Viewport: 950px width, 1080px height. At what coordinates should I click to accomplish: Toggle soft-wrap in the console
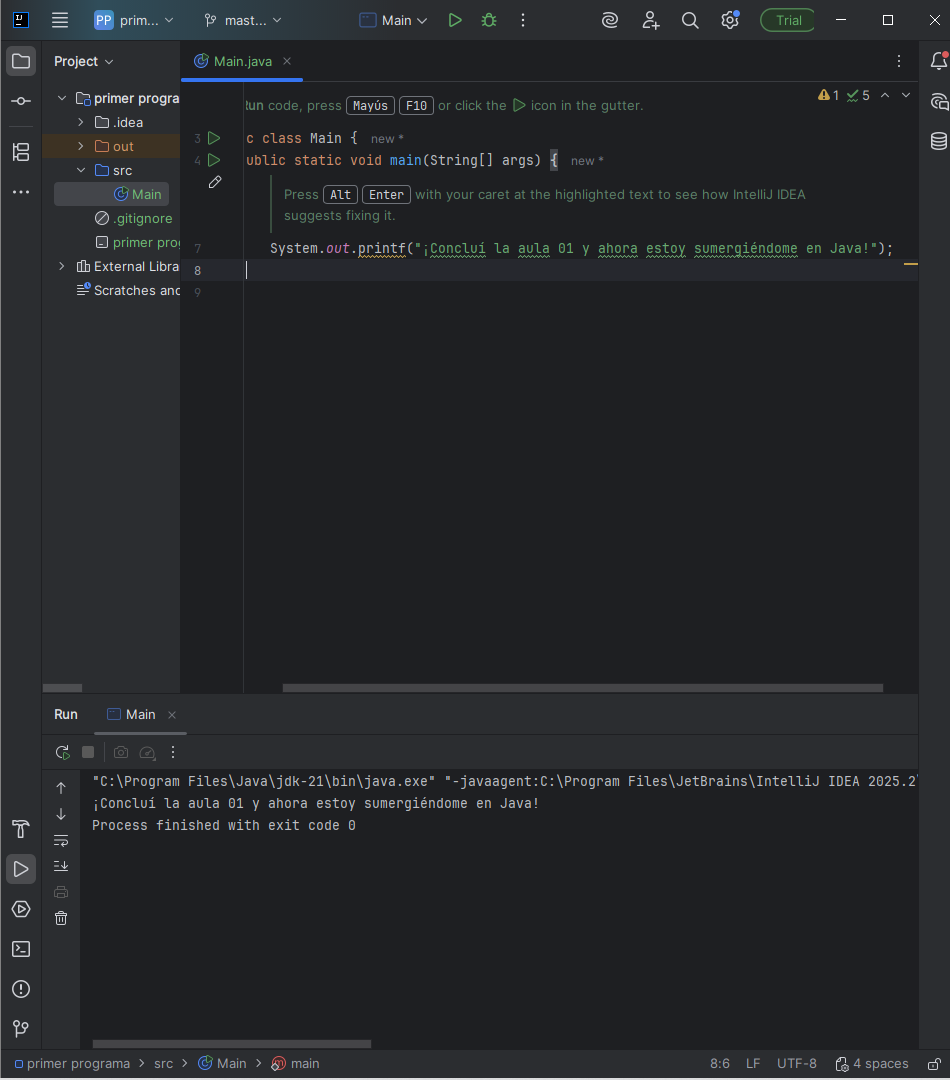[61, 840]
